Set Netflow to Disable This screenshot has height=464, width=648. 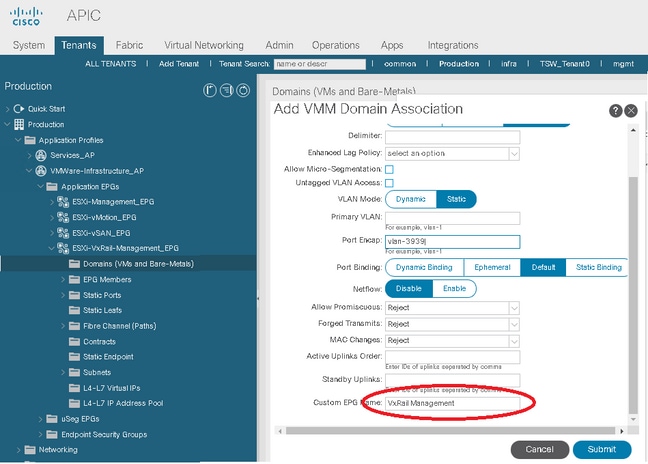[409, 288]
